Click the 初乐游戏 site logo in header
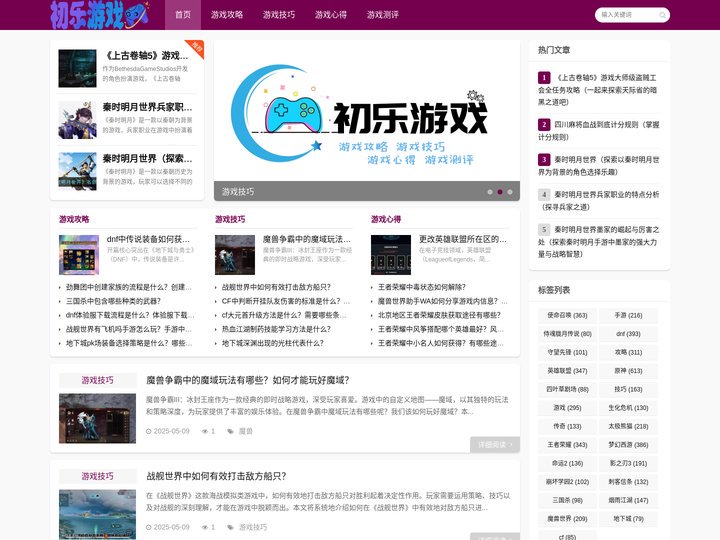Viewport: 720px width, 540px height. 100,15
